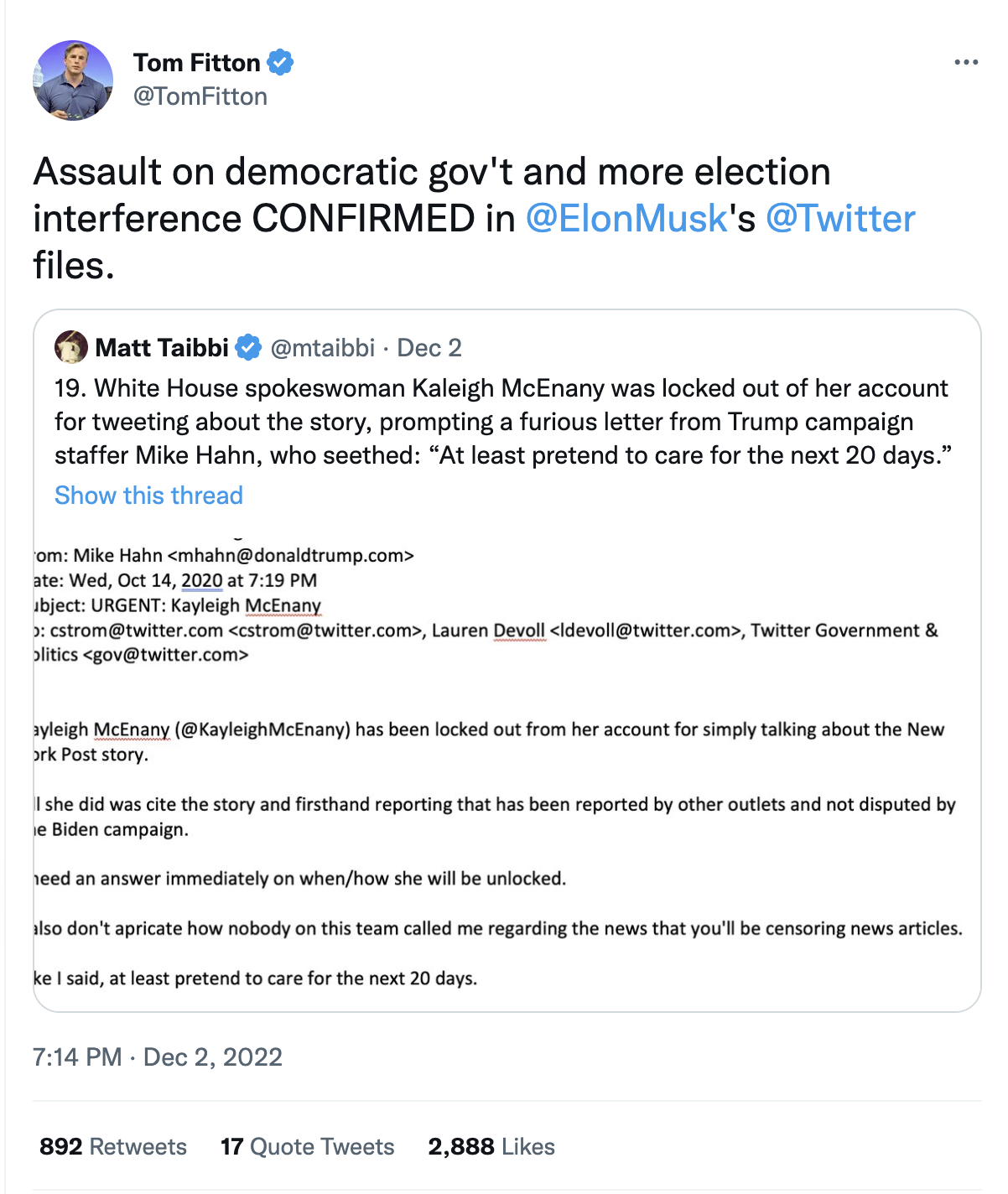Click the @mtaibbi handle

coord(323,347)
